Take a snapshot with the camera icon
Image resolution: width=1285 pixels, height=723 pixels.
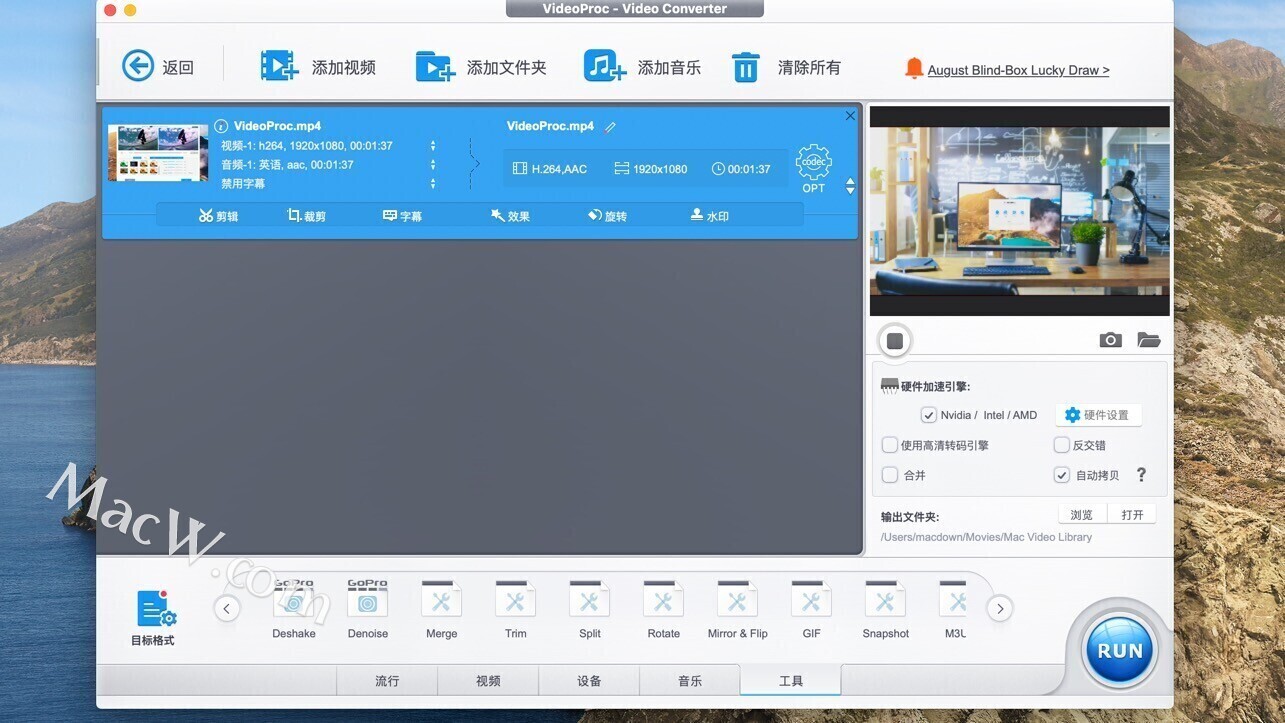(x=1110, y=340)
